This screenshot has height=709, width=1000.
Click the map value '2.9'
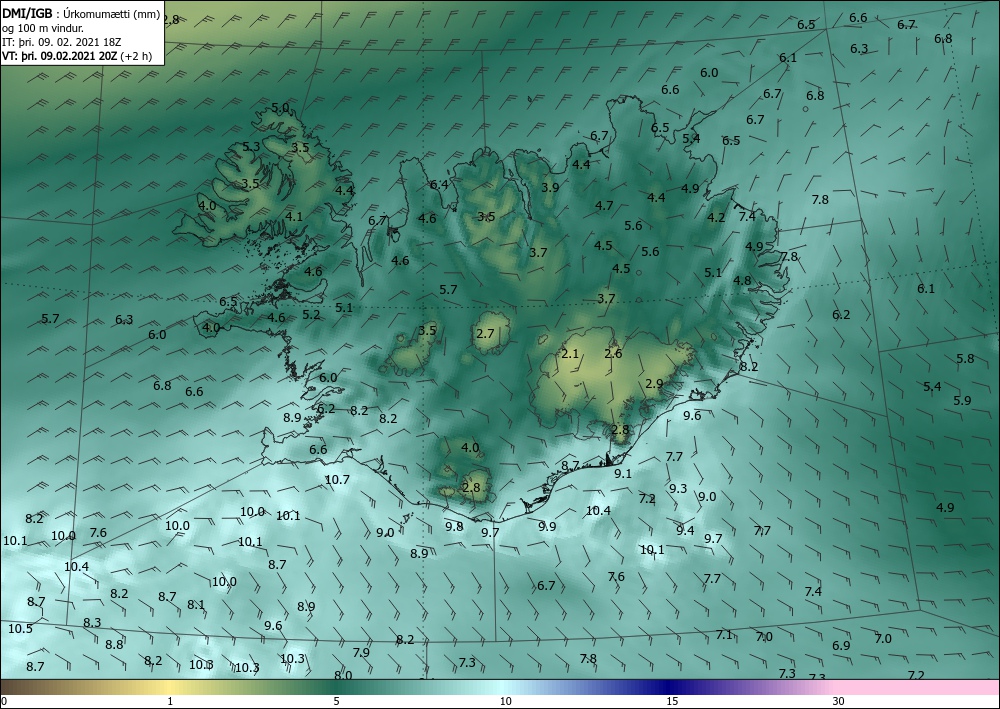tap(654, 383)
